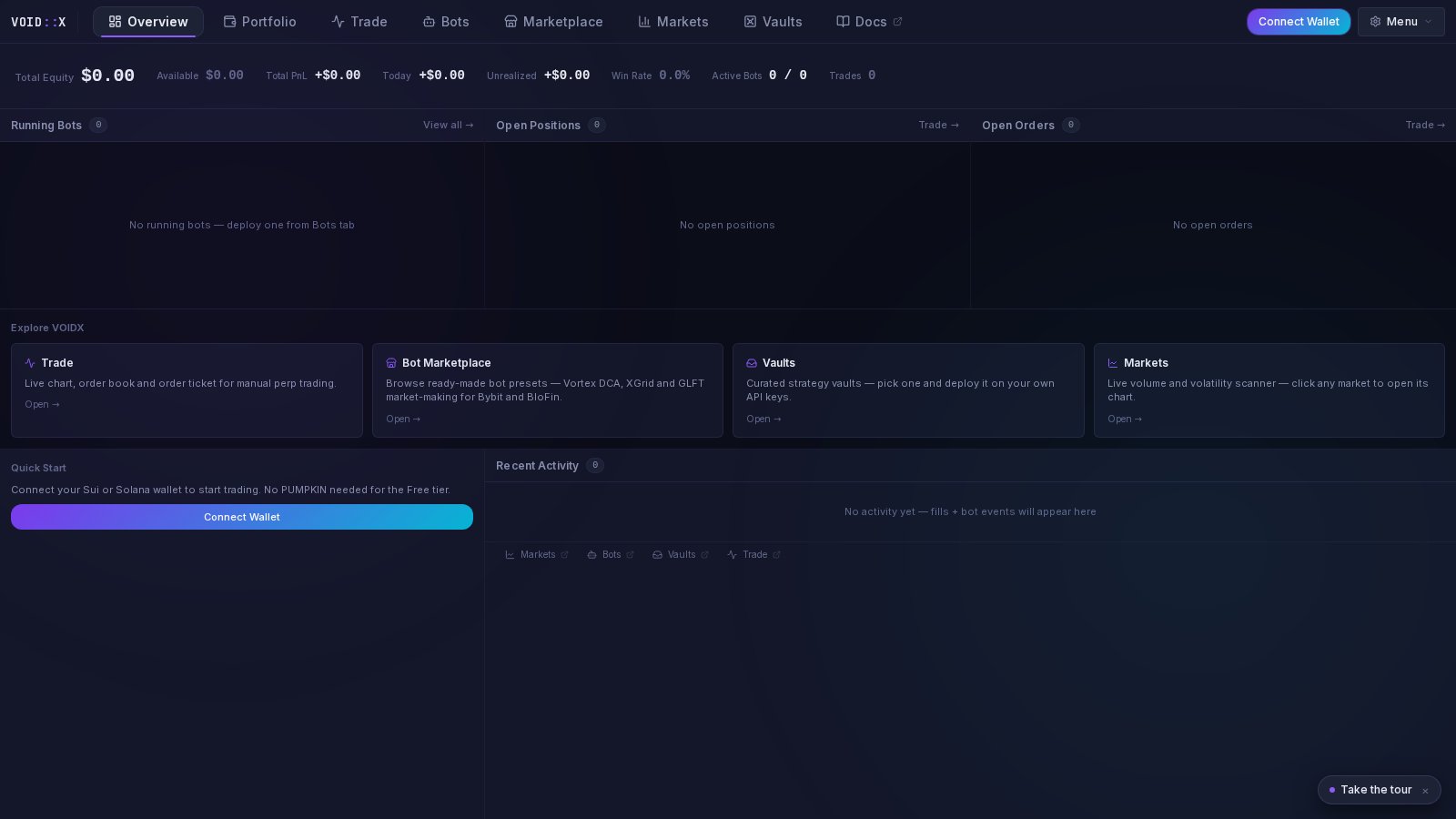Select the Marketplace tab
Image resolution: width=1456 pixels, height=819 pixels.
553,22
